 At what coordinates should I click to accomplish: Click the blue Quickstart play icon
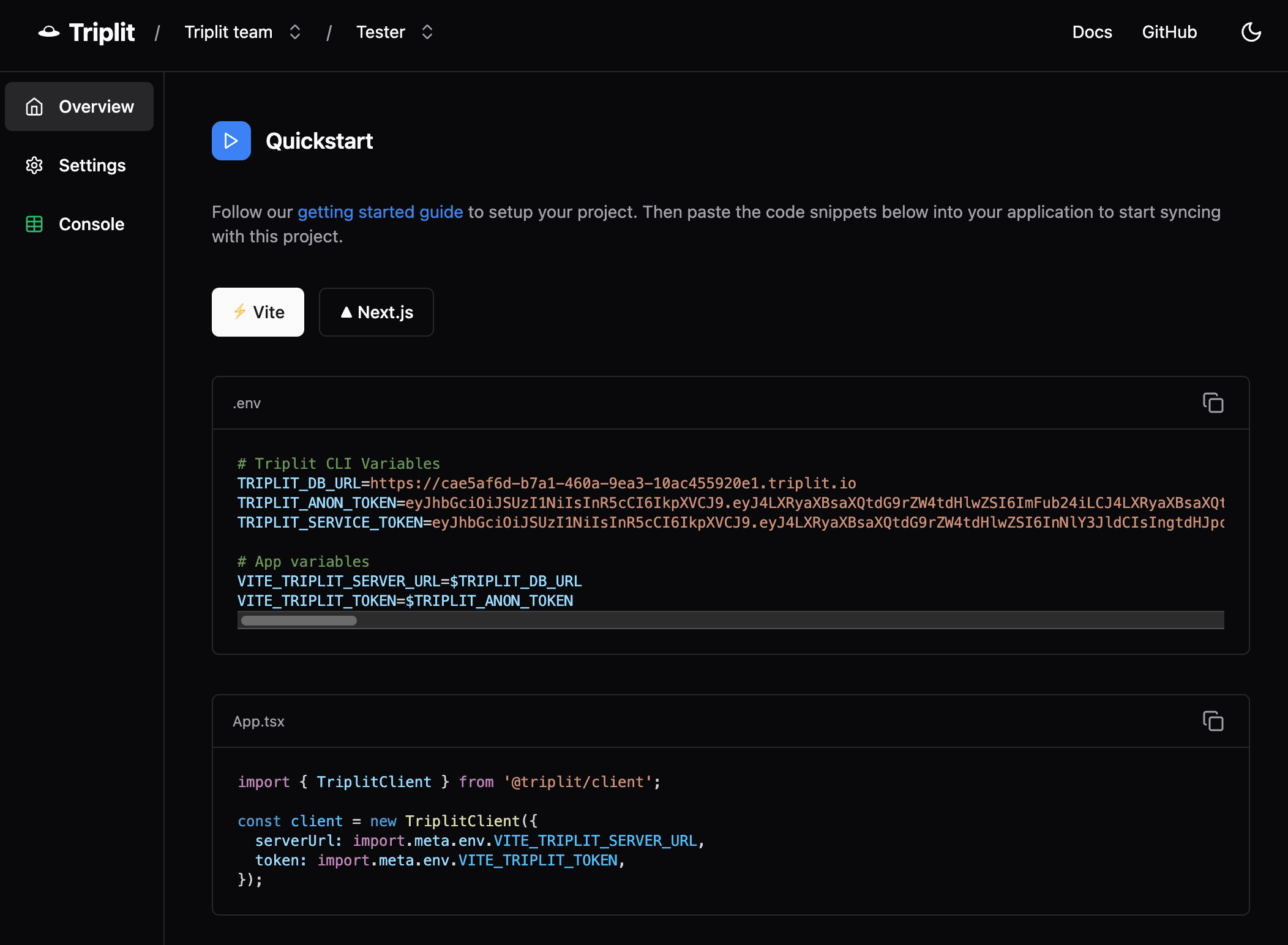click(x=231, y=141)
